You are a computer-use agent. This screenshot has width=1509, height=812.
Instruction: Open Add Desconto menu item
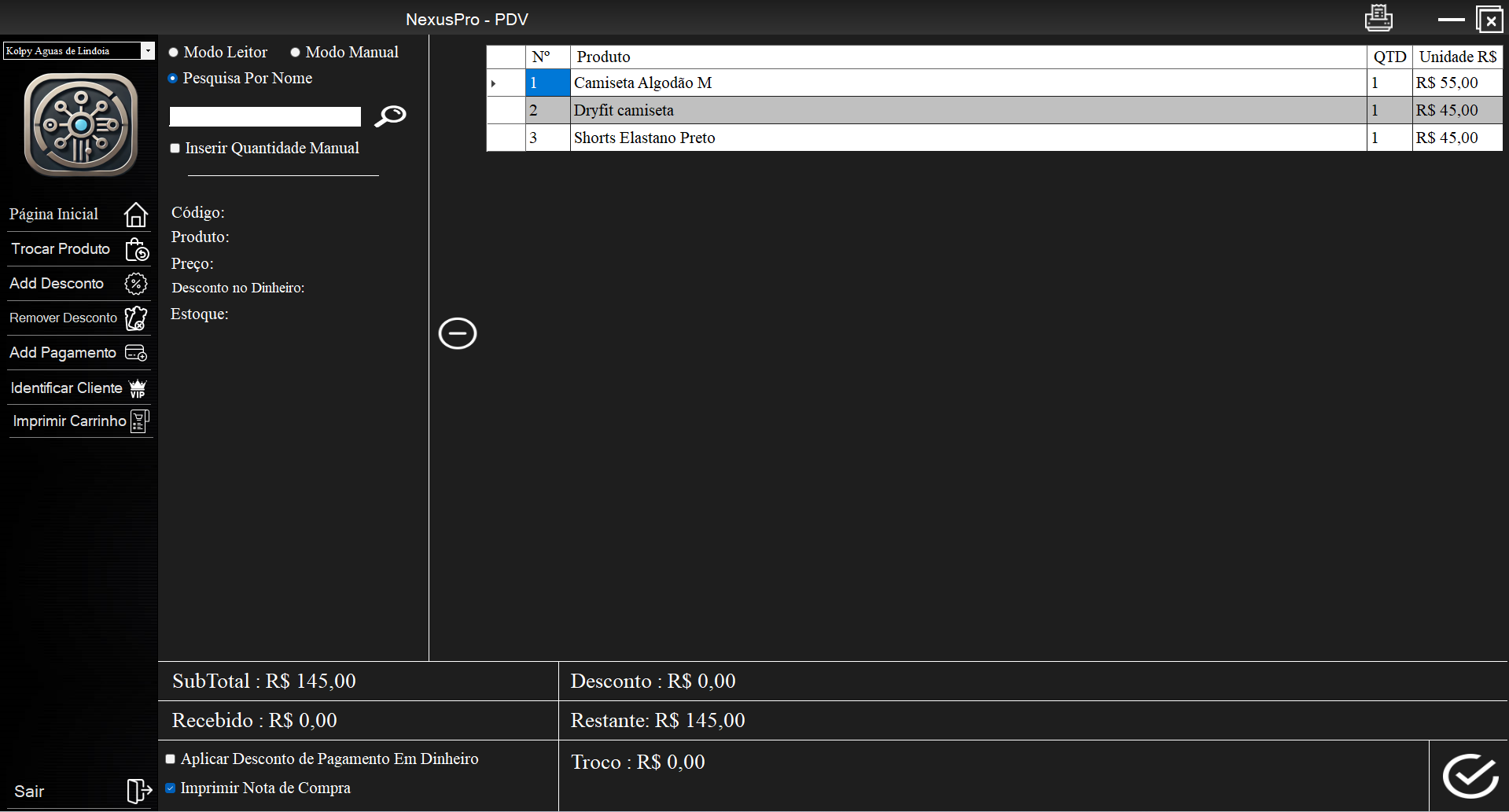57,284
